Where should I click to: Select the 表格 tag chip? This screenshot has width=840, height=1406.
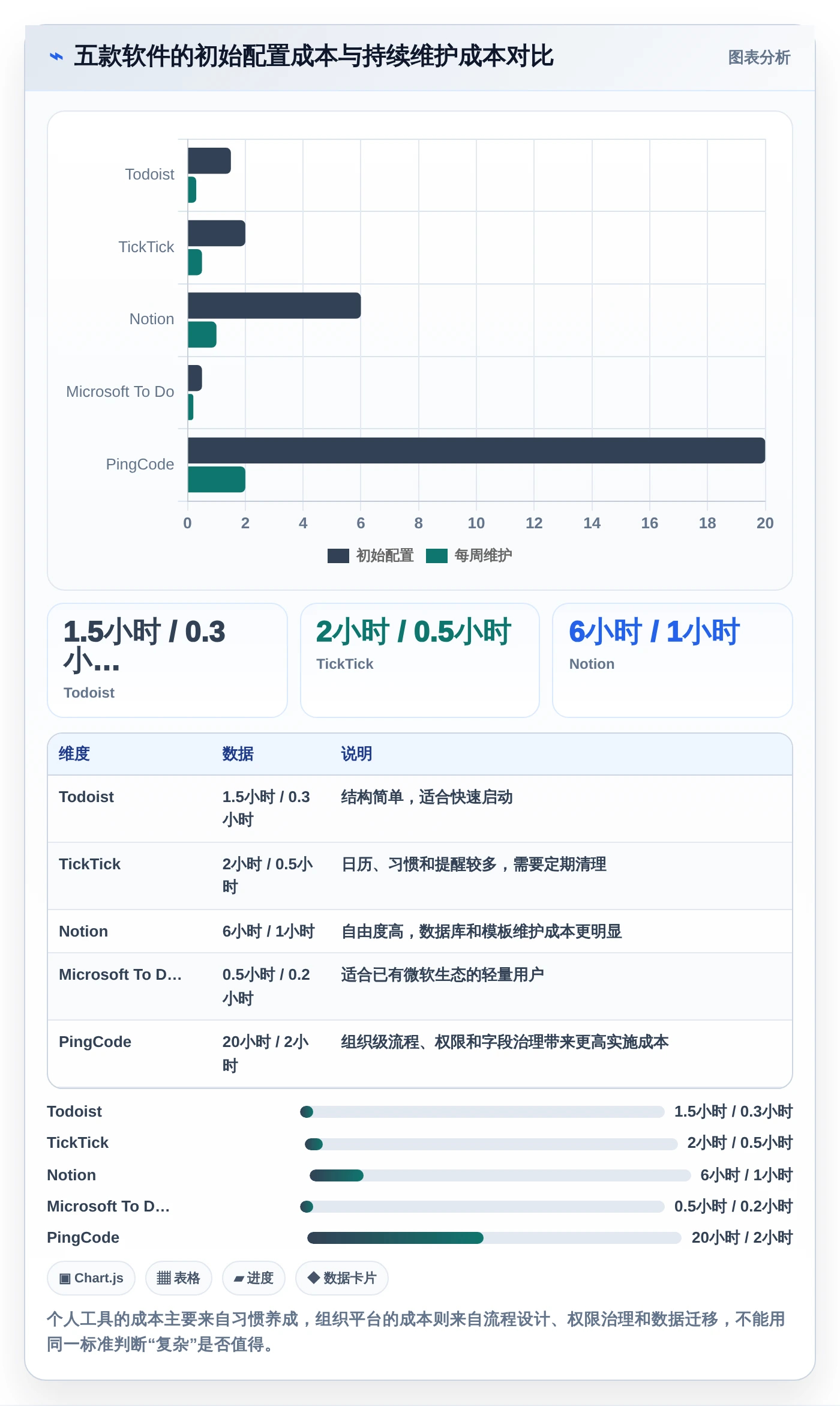coord(178,1278)
